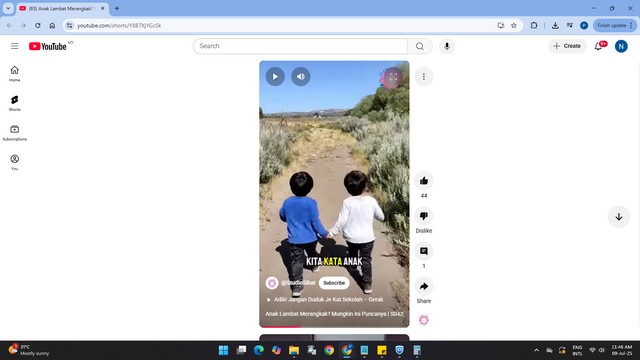Click the Dislike thumbs down icon
Image resolution: width=640 pixels, height=360 pixels.
(424, 216)
